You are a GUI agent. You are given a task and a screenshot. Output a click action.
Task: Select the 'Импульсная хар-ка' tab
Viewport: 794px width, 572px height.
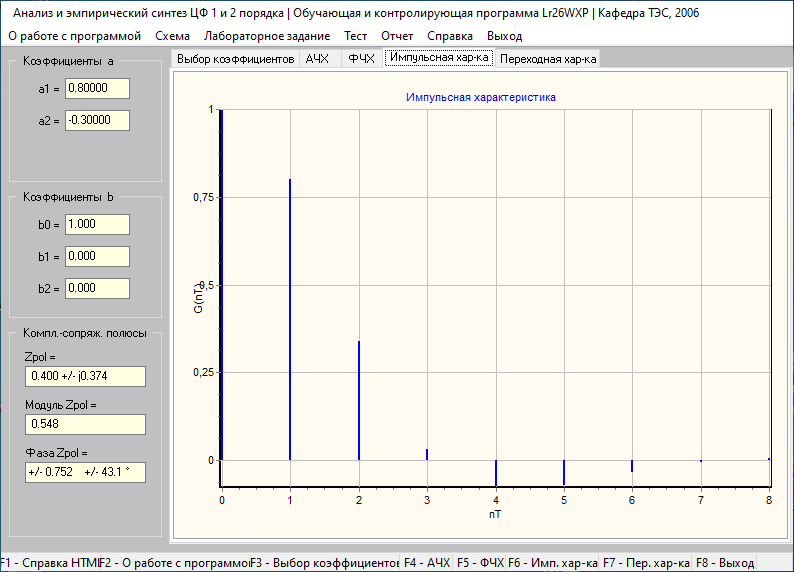pos(439,57)
